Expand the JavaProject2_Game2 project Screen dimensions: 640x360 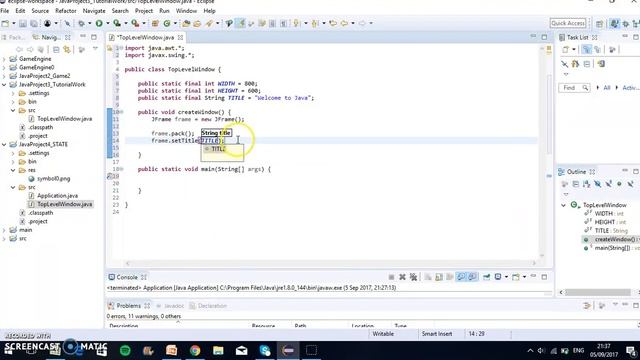(4, 76)
